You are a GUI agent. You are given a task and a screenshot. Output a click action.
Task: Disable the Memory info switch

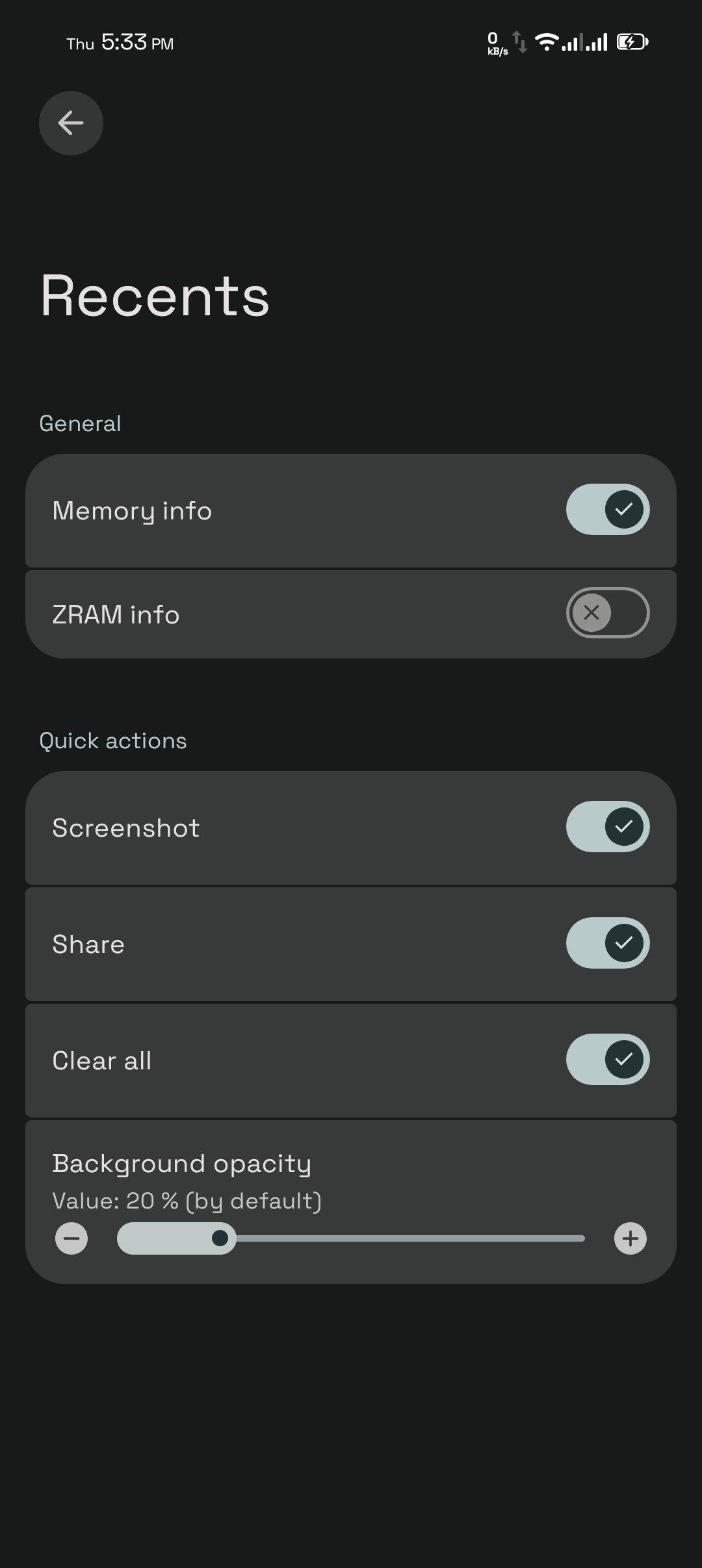pos(607,510)
